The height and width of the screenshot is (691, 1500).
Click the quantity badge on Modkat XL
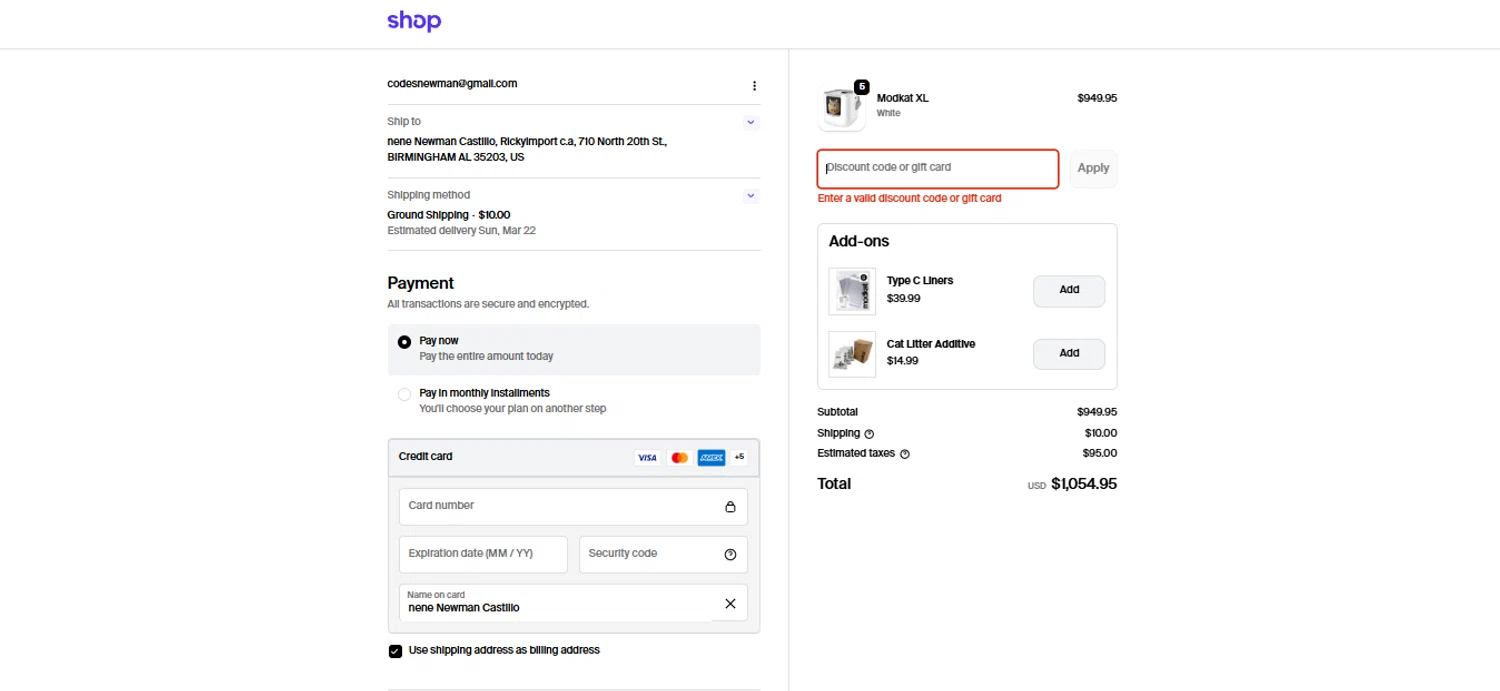[x=862, y=87]
